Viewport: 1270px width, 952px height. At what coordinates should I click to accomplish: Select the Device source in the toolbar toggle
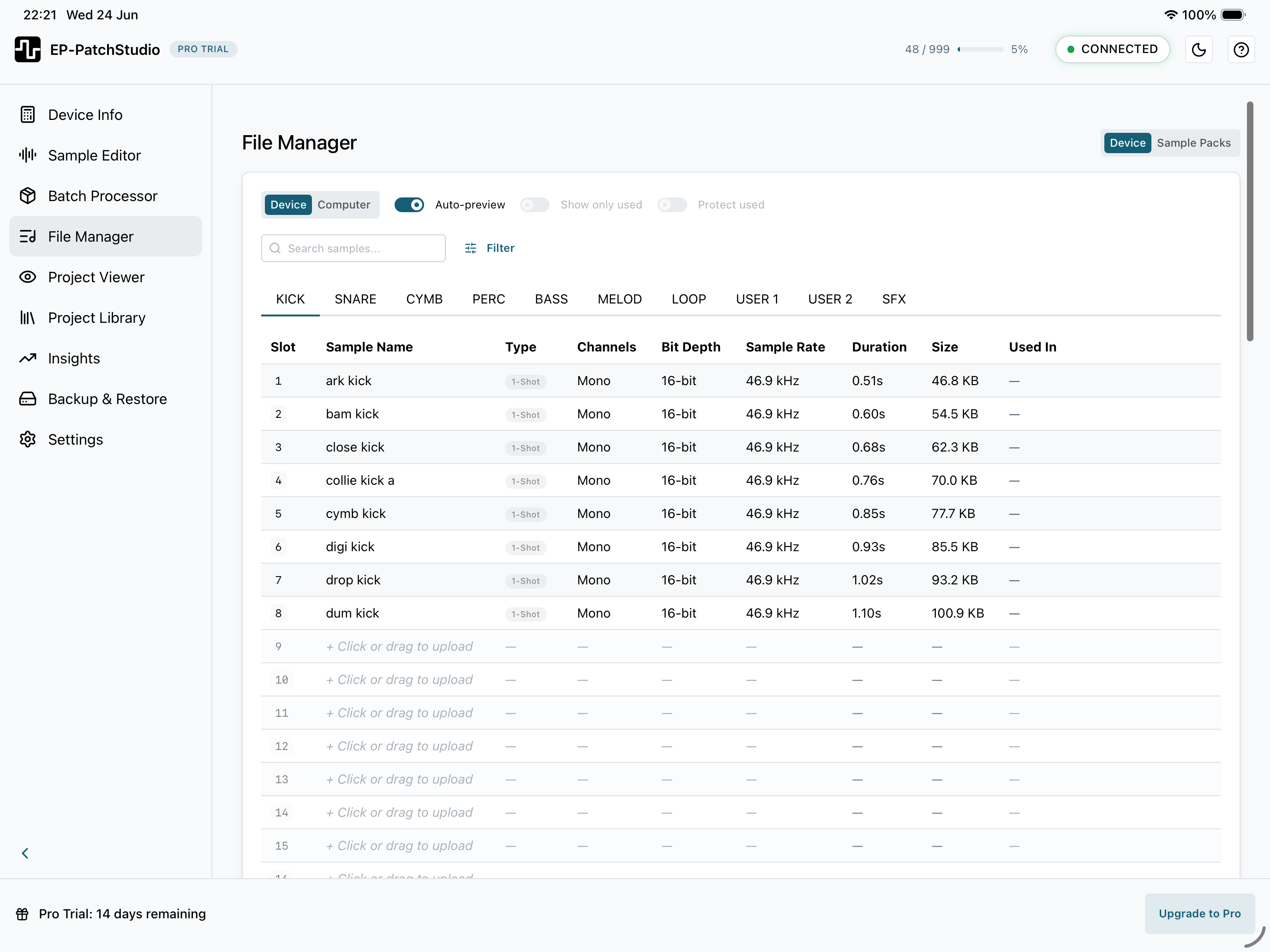click(x=288, y=205)
